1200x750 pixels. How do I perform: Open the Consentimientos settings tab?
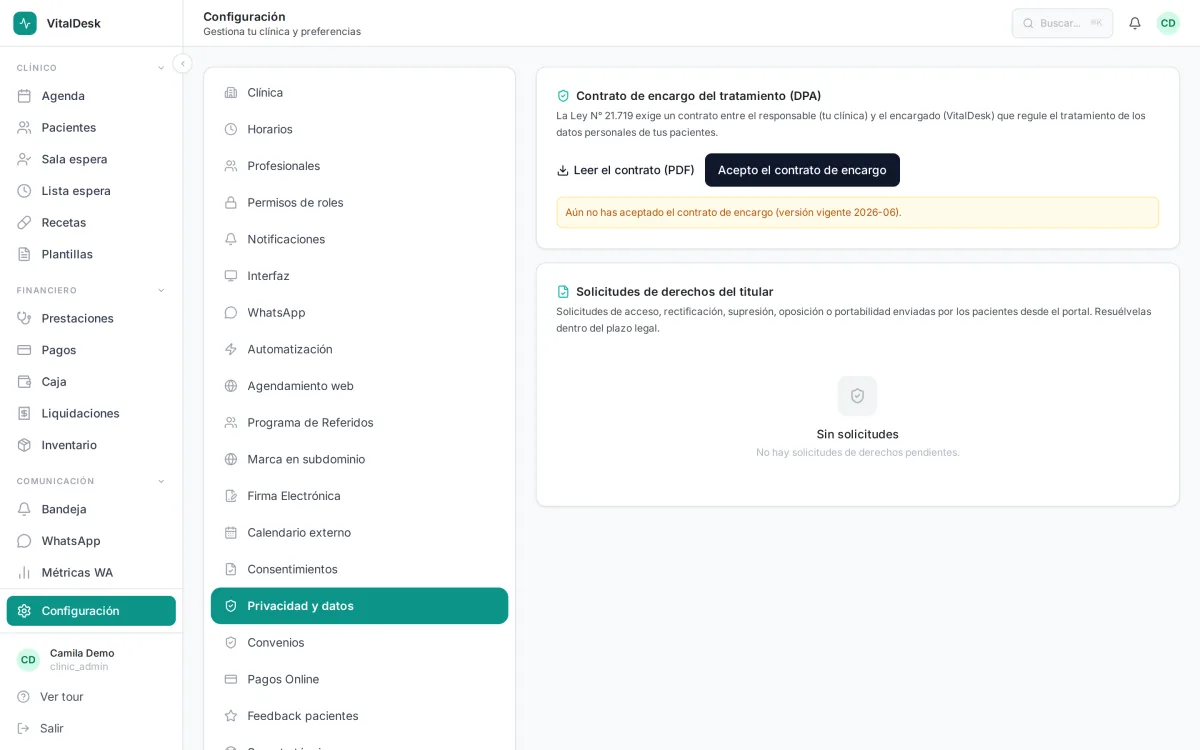pyautogui.click(x=359, y=569)
